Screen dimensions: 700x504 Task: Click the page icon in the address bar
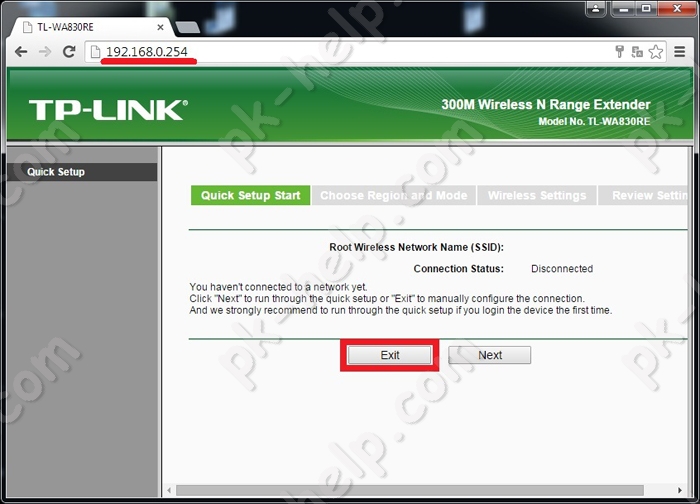[x=95, y=52]
